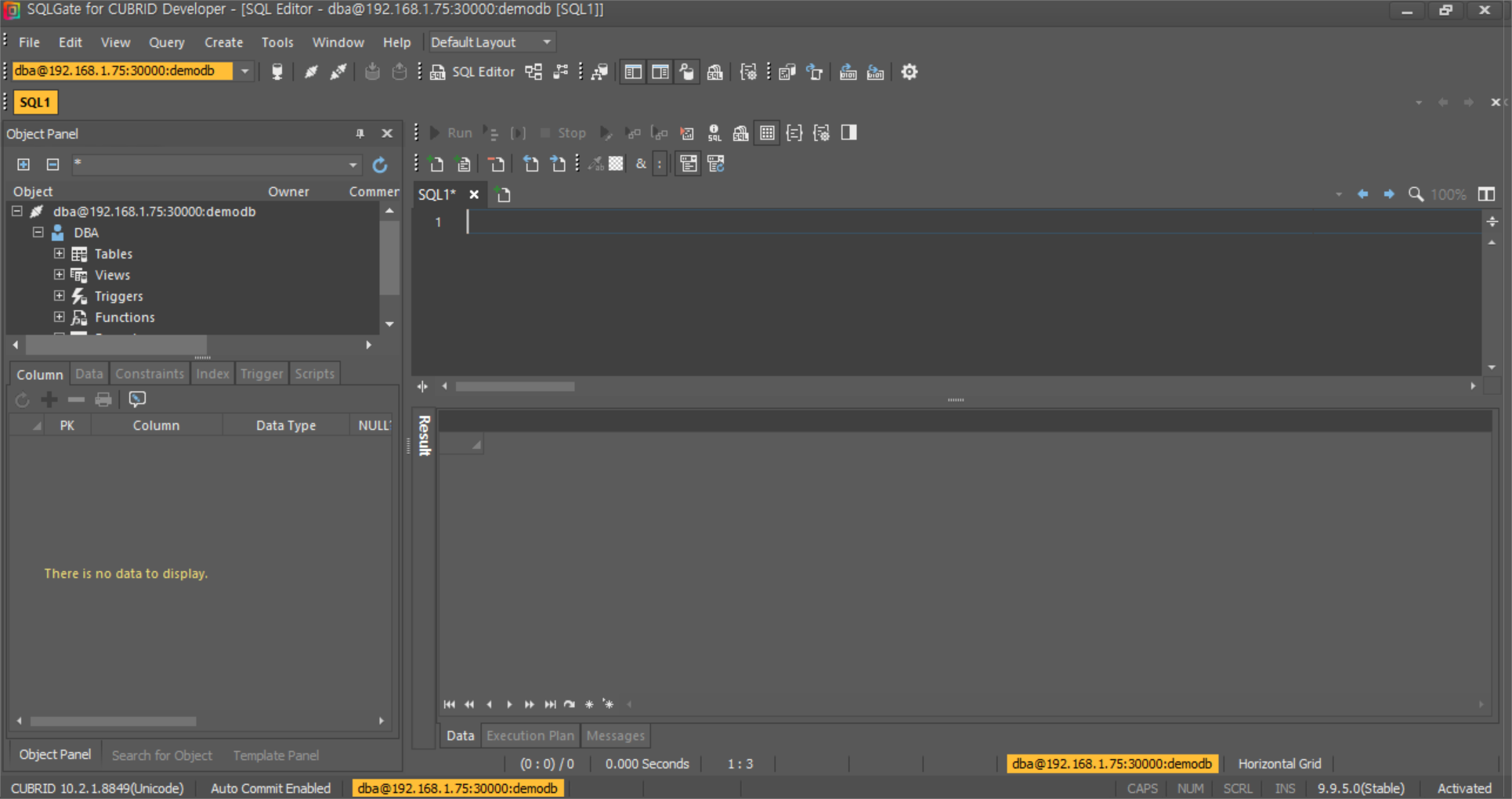Open new SQL tab icon beside SQL1*
This screenshot has width=1512, height=799.
click(504, 195)
